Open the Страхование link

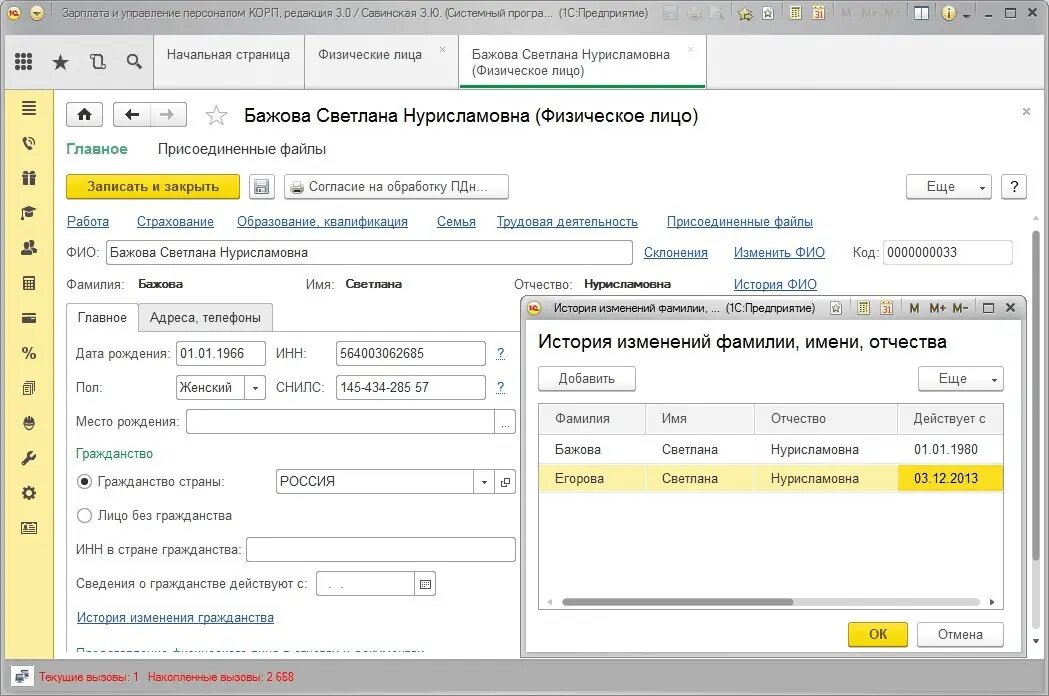click(x=175, y=222)
